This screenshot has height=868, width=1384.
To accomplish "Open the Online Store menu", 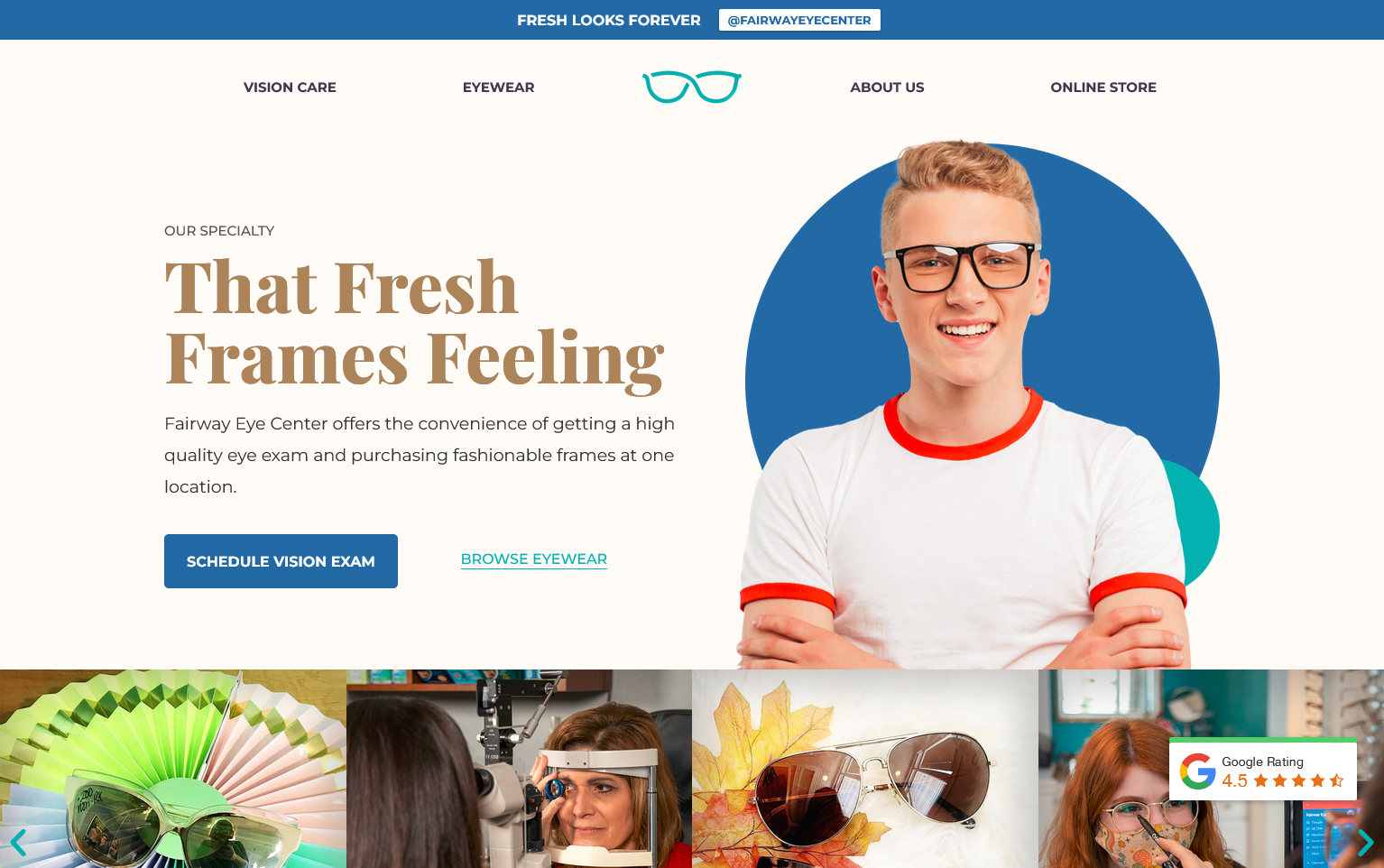I will tap(1103, 88).
